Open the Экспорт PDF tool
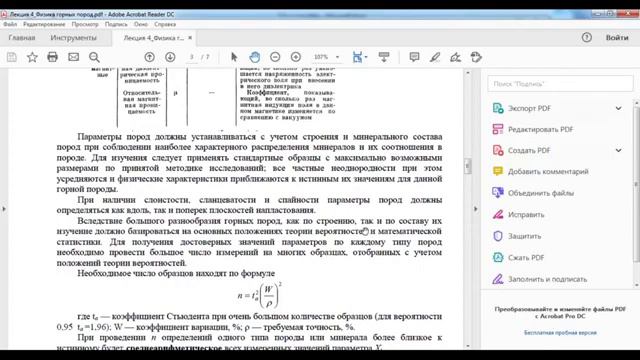Image resolution: width=640 pixels, height=360 pixels. tap(529, 109)
